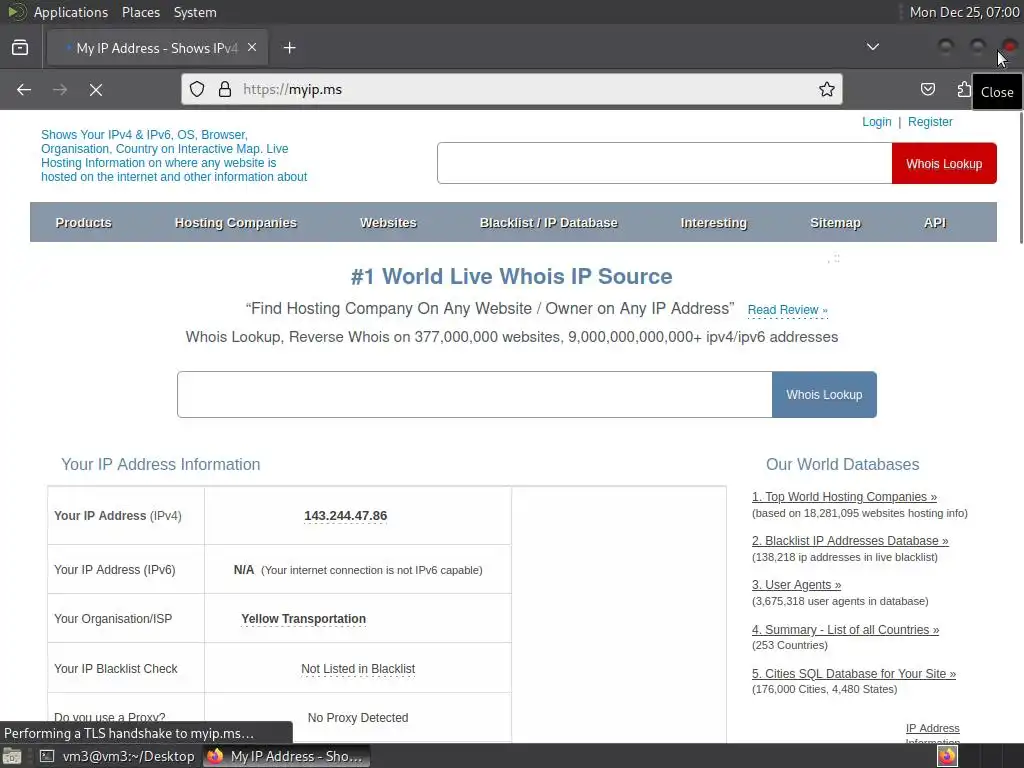Focus the large central Whois input field

[x=475, y=394]
